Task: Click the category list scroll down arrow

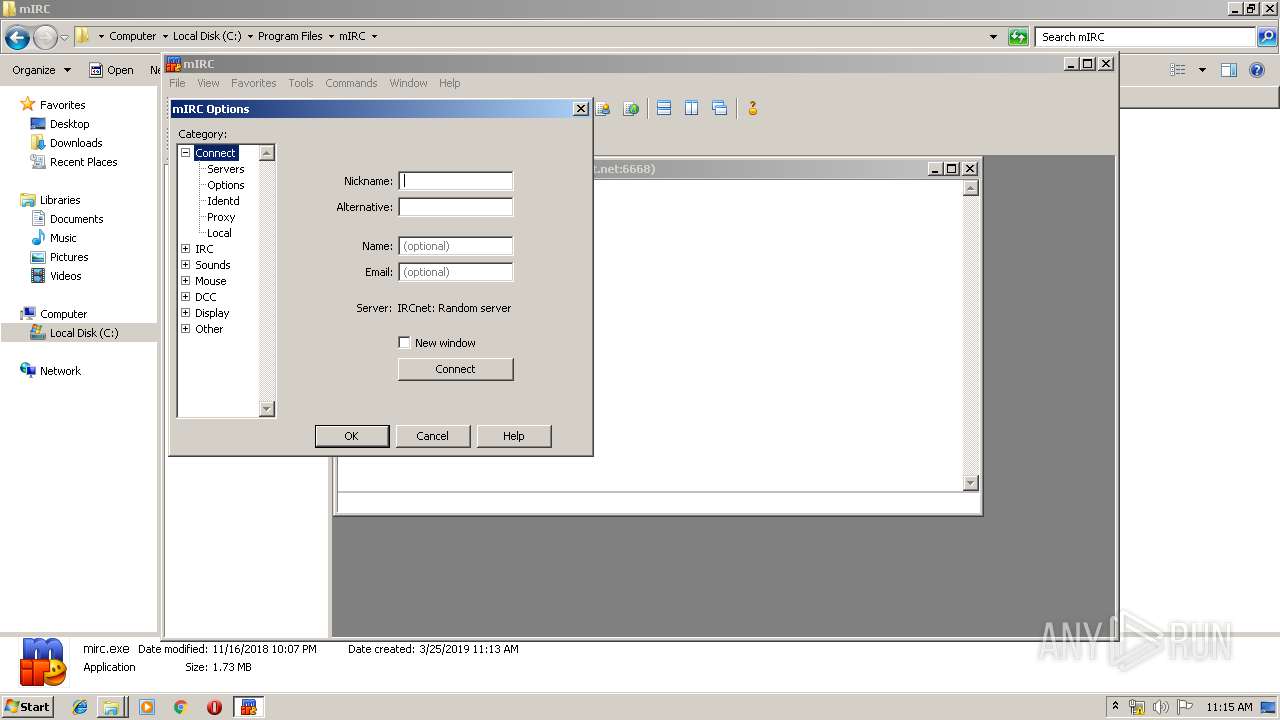Action: click(266, 409)
